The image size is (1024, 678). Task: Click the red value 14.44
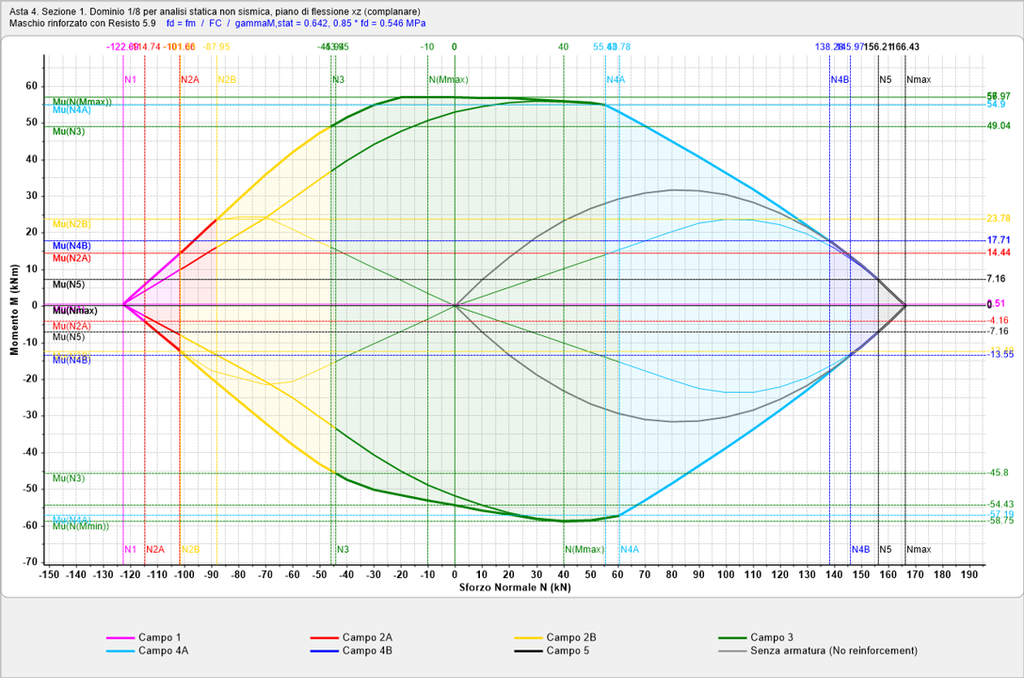pos(999,253)
